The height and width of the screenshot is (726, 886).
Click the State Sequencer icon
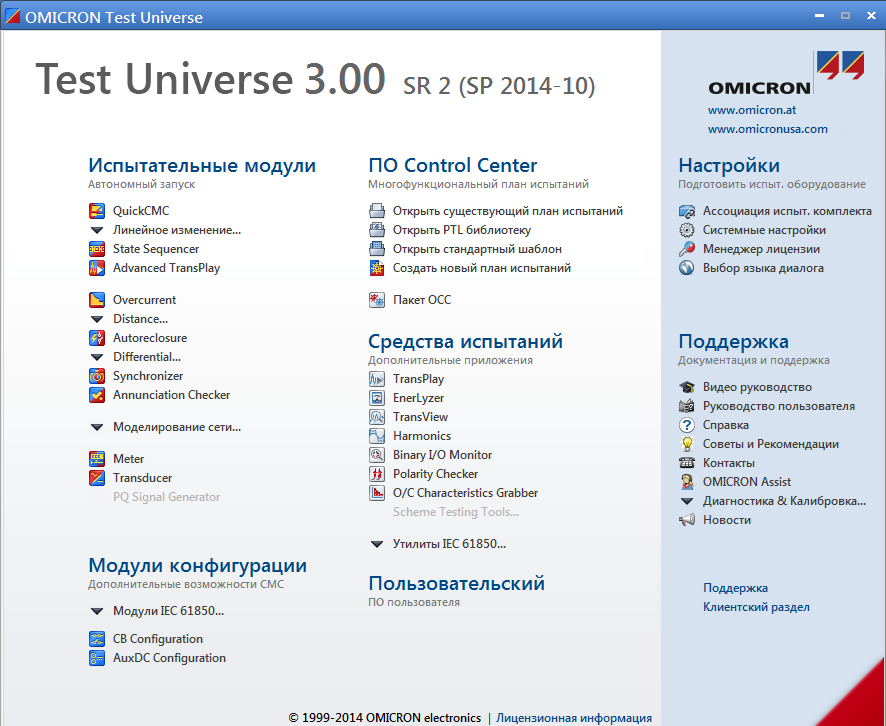(x=97, y=249)
